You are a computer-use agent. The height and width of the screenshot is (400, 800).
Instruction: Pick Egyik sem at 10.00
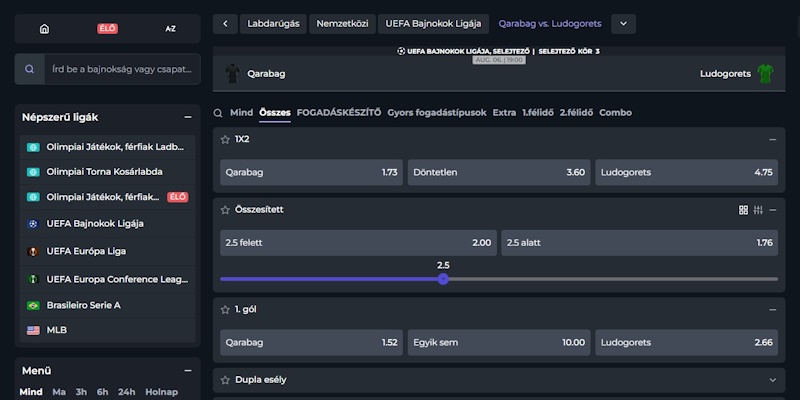click(x=499, y=343)
